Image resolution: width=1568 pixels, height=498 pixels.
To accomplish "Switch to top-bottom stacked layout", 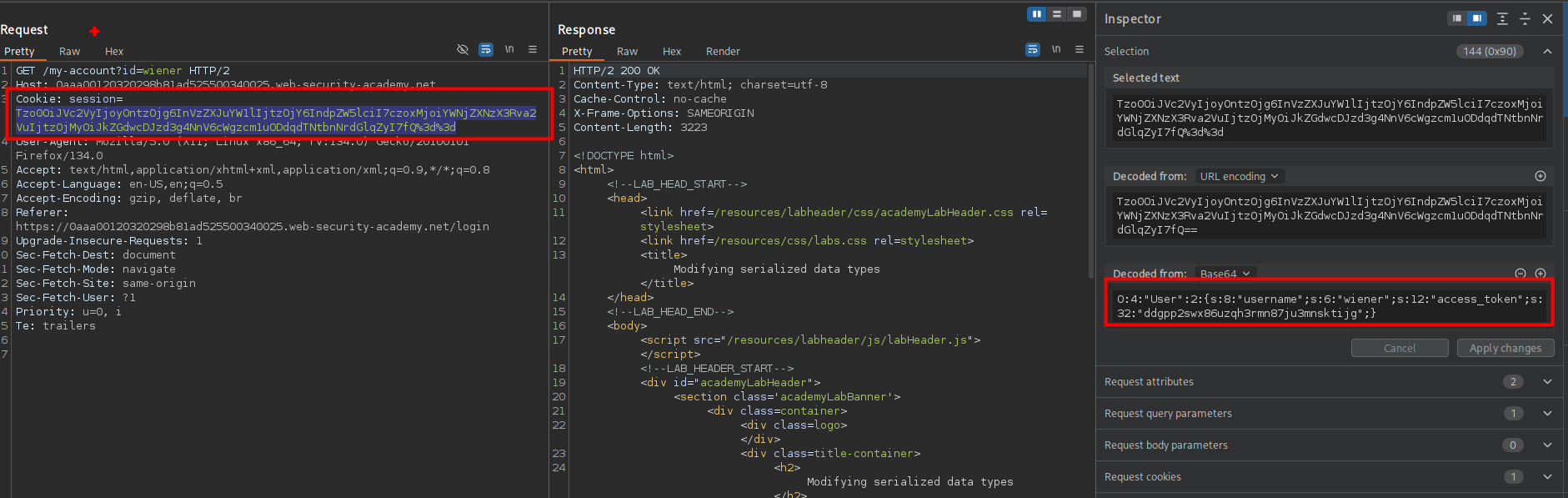I will pyautogui.click(x=1057, y=14).
